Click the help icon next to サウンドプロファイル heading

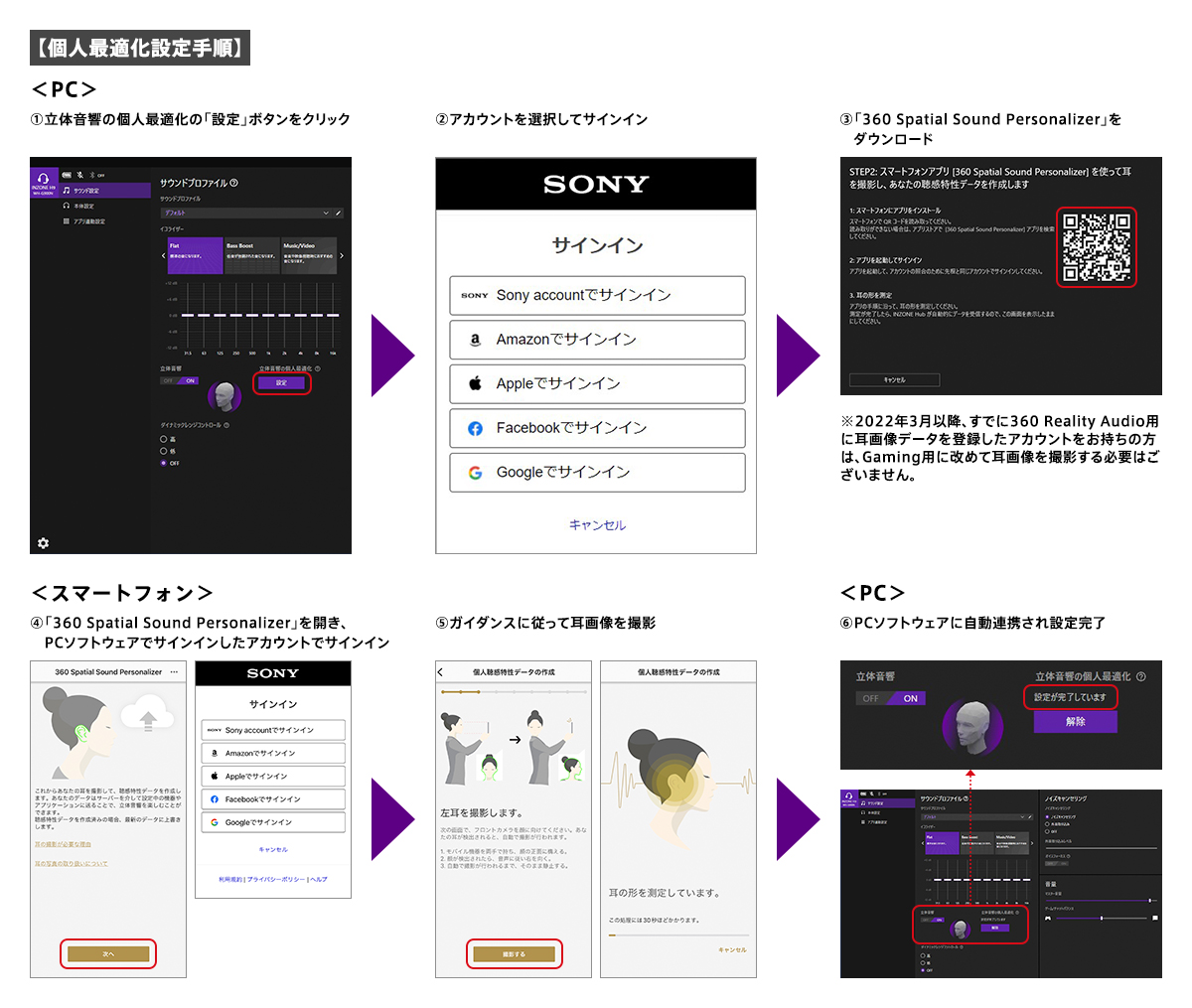point(234,183)
